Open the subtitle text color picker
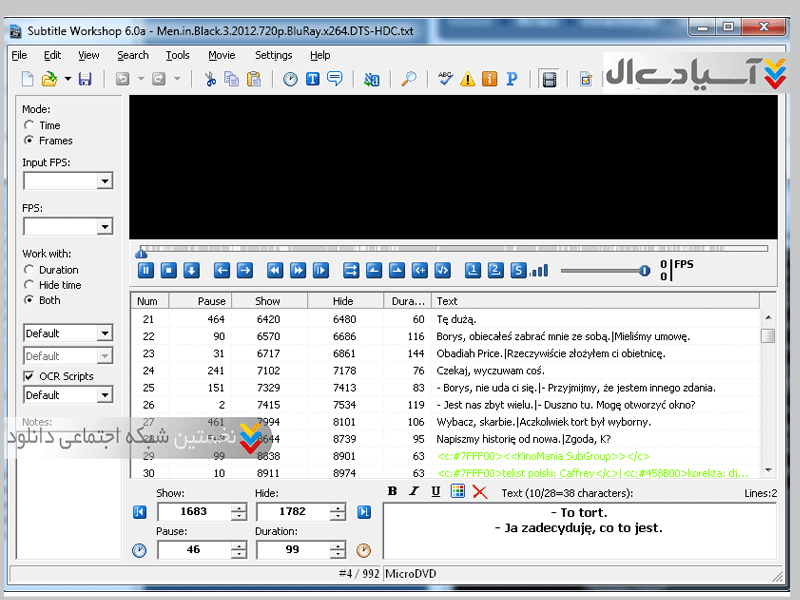This screenshot has height=600, width=800. (x=458, y=491)
